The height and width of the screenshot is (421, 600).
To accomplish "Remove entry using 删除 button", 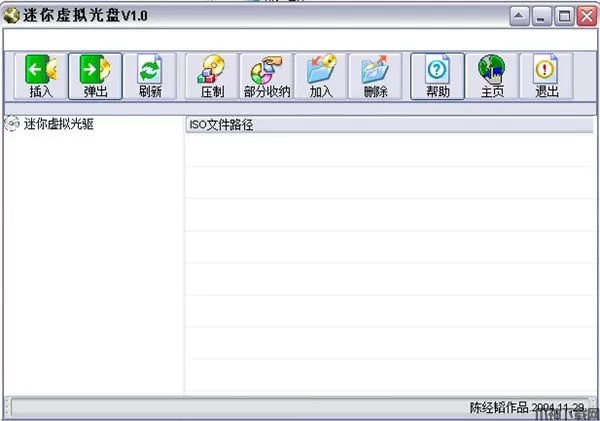I will (375, 77).
